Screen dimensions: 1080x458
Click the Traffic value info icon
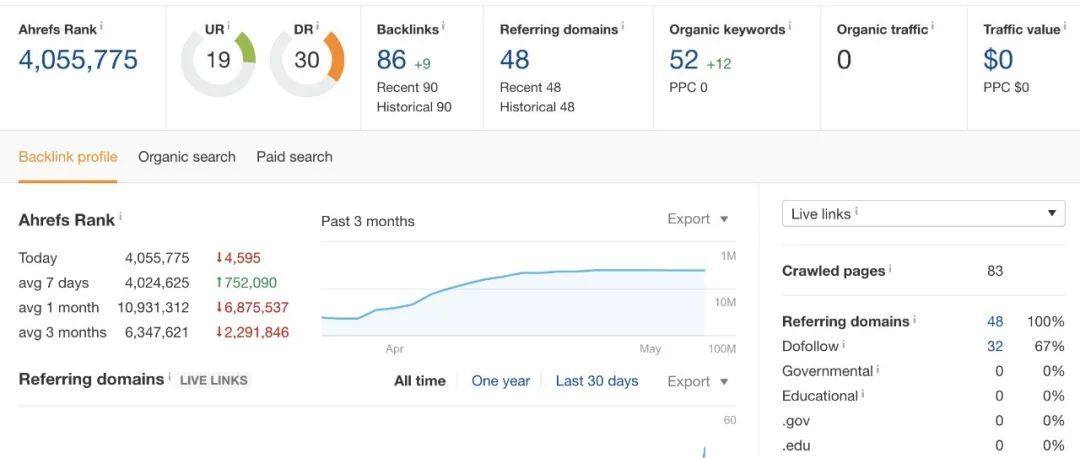pyautogui.click(x=1064, y=25)
